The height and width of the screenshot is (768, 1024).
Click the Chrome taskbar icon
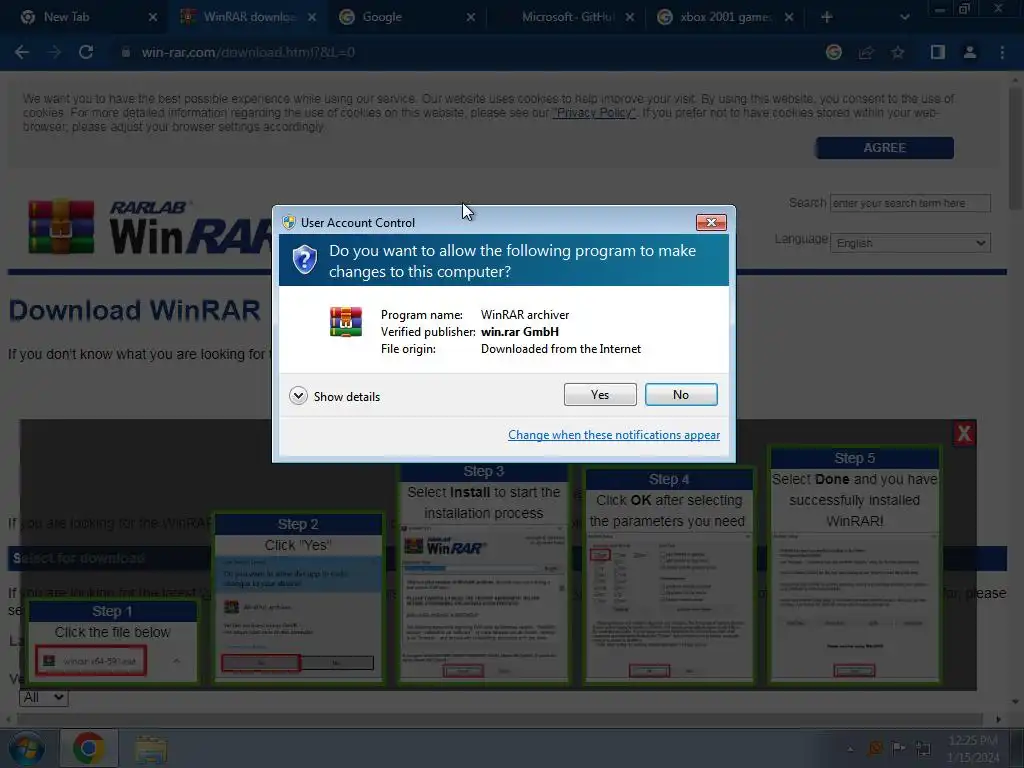point(89,748)
